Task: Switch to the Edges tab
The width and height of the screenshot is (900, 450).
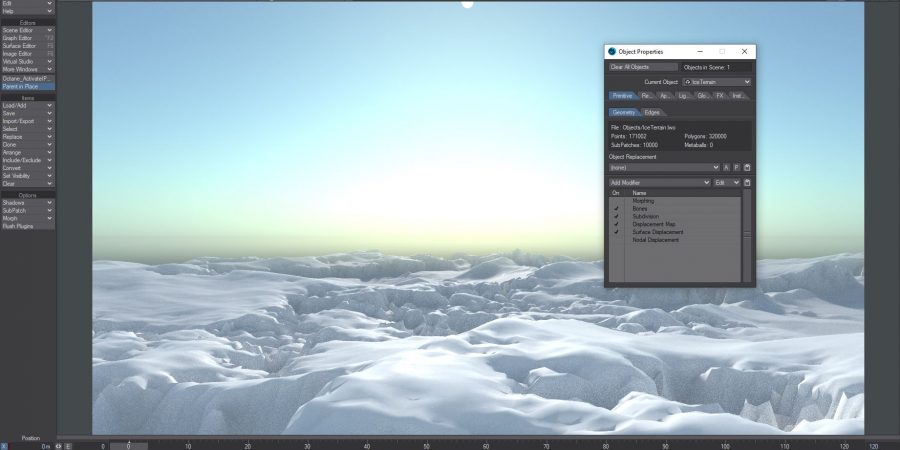Action: [652, 112]
